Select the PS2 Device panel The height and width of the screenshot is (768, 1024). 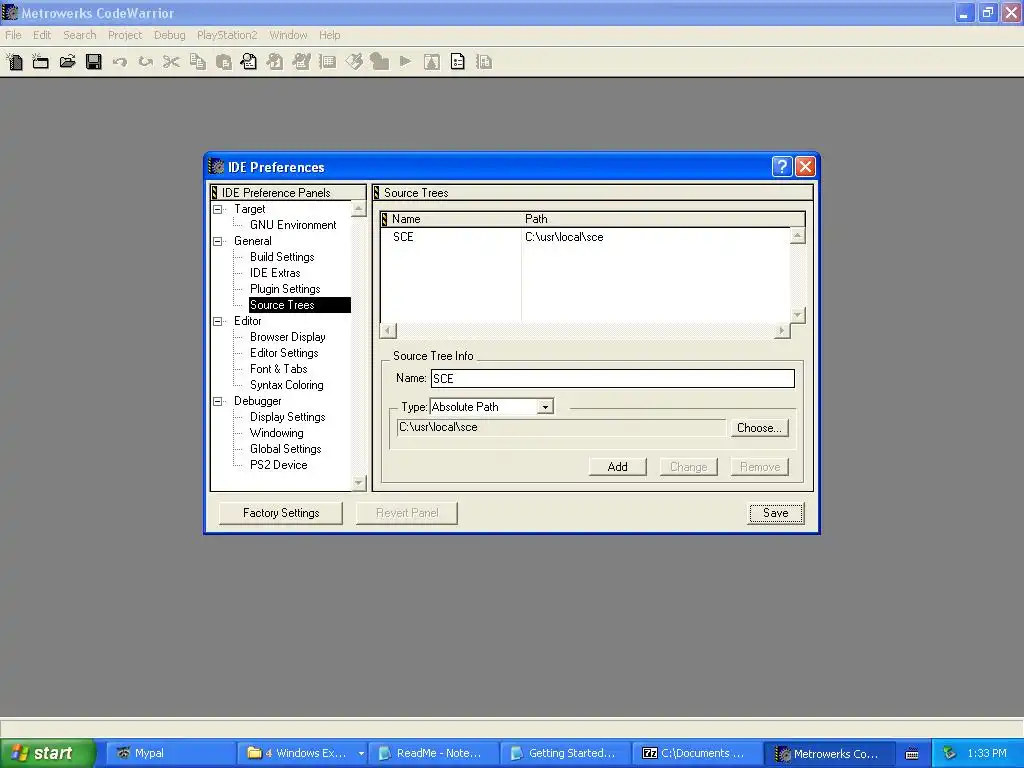click(278, 465)
